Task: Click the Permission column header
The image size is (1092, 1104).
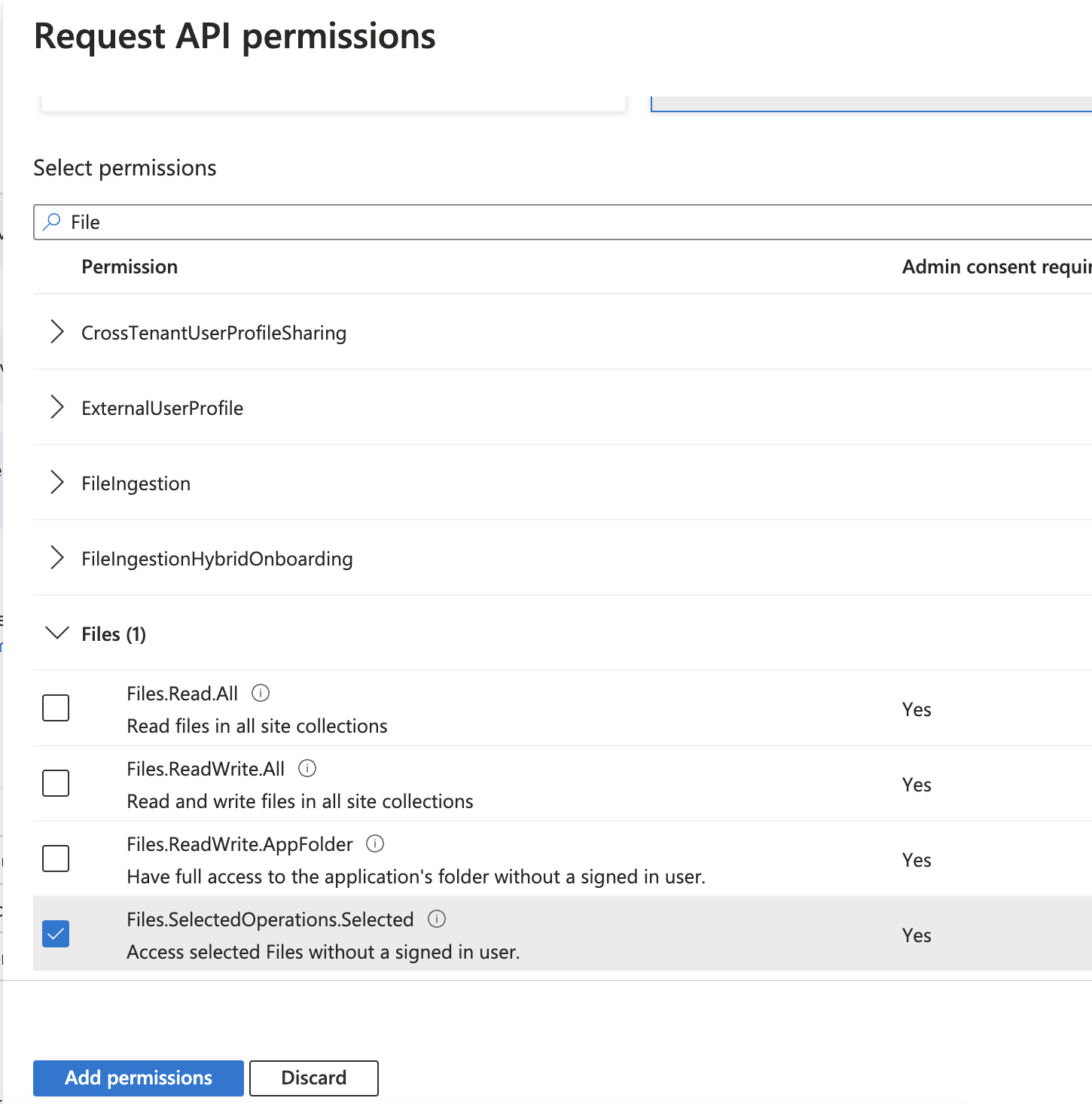Action: [130, 267]
